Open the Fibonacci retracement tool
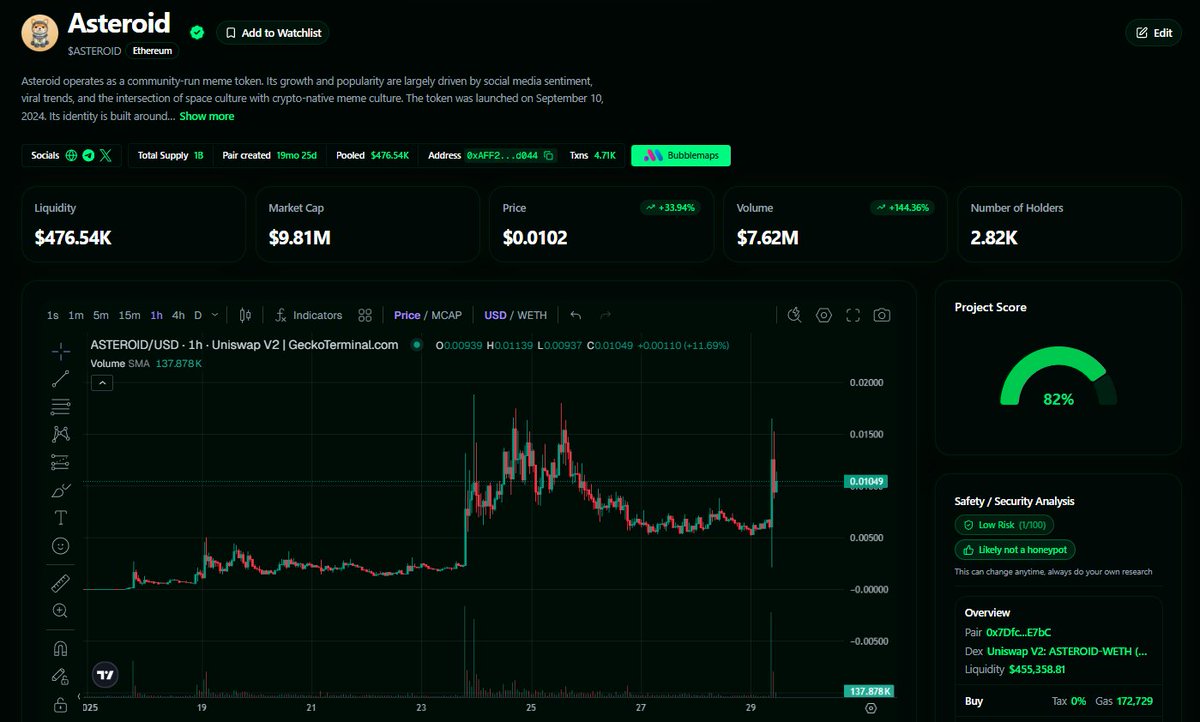 pos(61,407)
